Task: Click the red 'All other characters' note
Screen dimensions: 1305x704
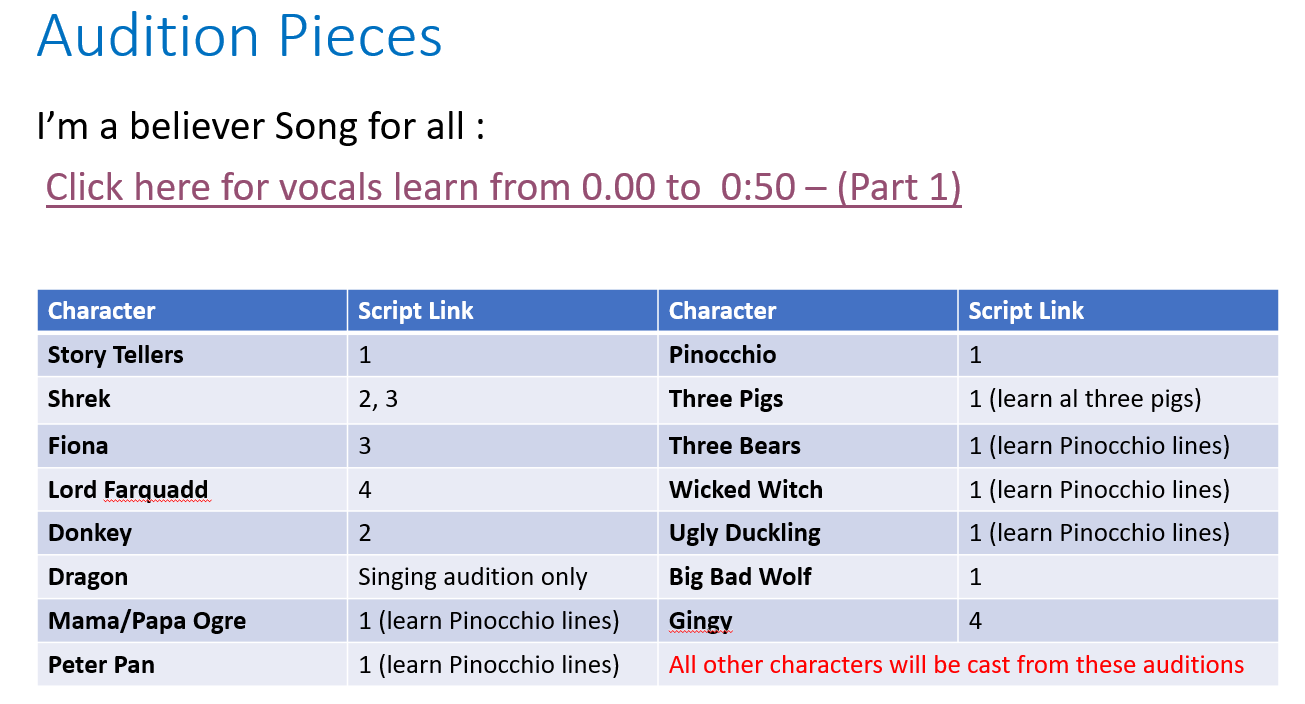Action: pos(956,665)
